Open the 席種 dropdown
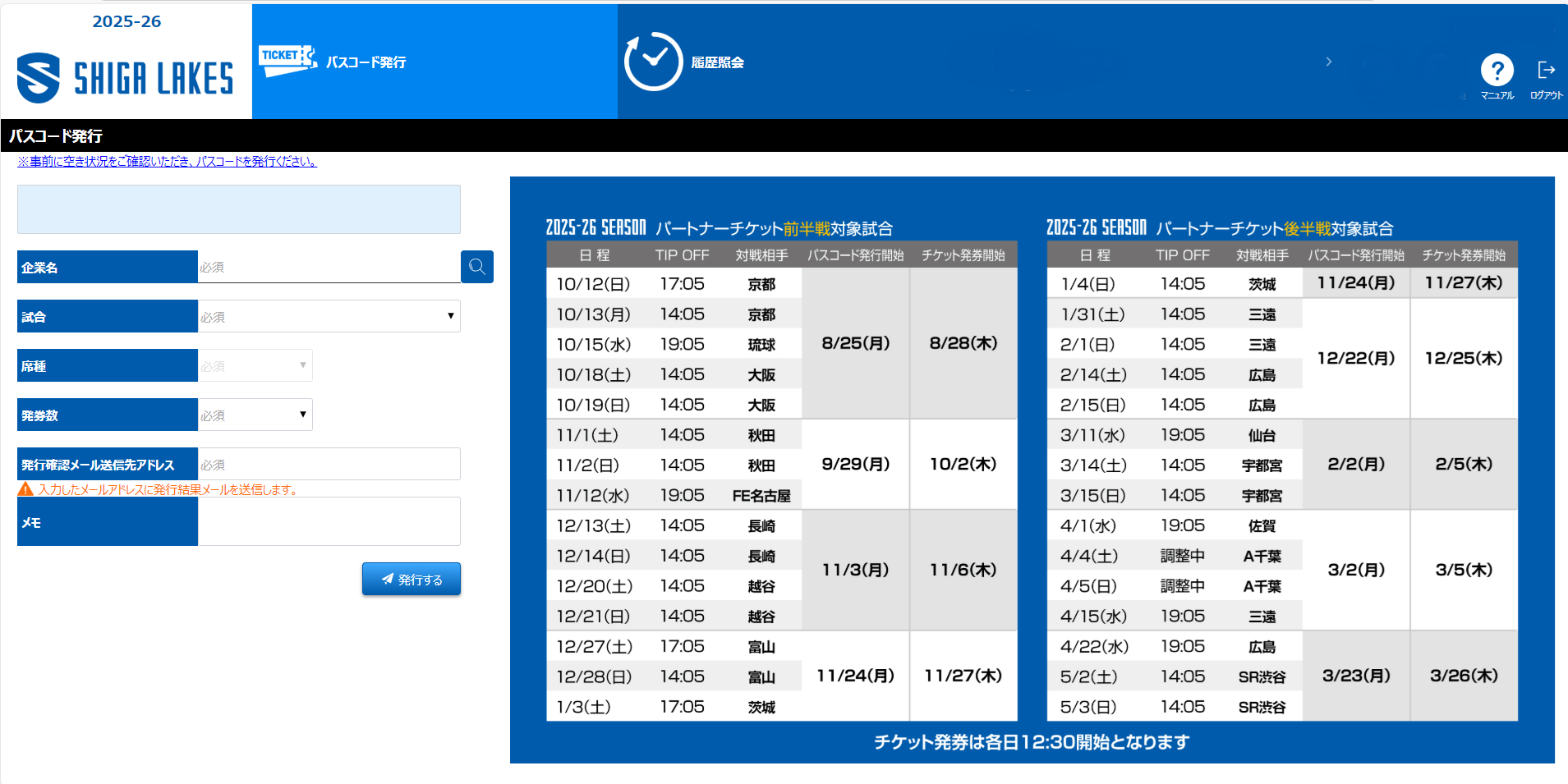This screenshot has height=784, width=1568. point(255,365)
